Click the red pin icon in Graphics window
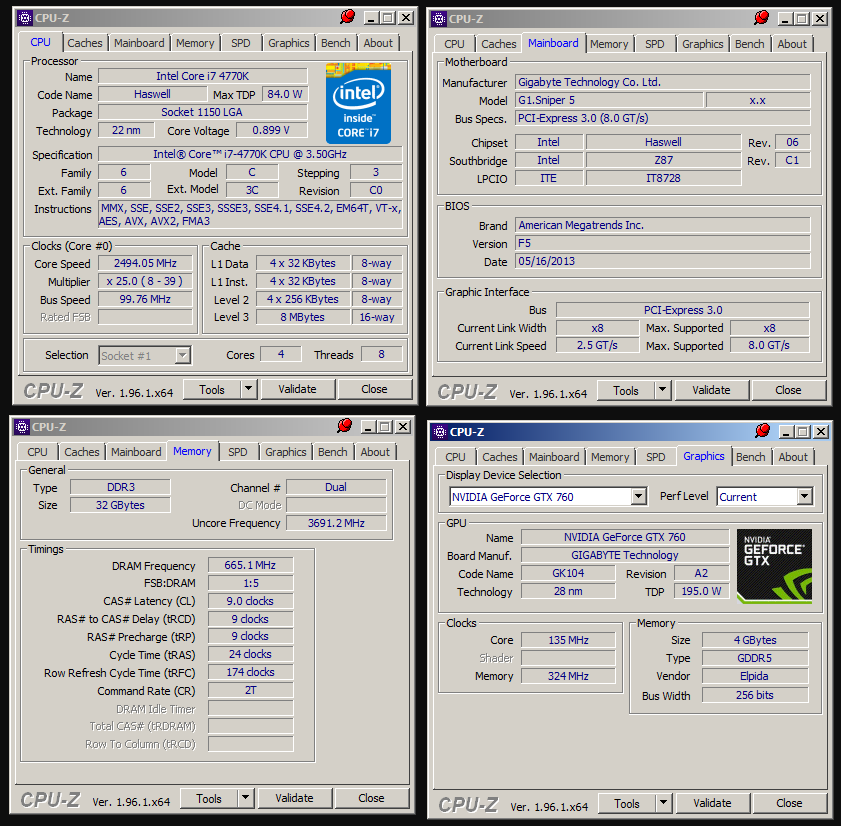Viewport: 841px width, 826px height. pos(762,431)
